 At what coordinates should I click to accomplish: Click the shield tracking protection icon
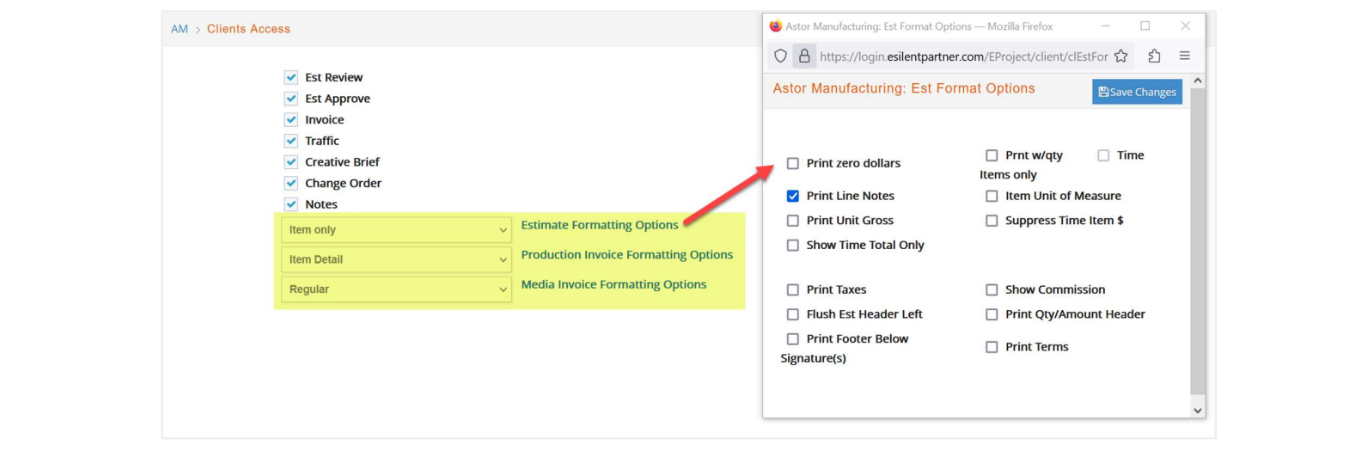tap(781, 56)
